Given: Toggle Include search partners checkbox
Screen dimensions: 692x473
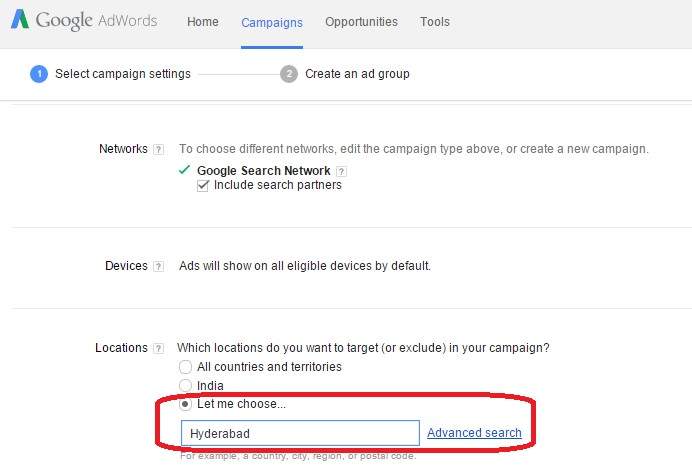Looking at the screenshot, I should pyautogui.click(x=203, y=185).
